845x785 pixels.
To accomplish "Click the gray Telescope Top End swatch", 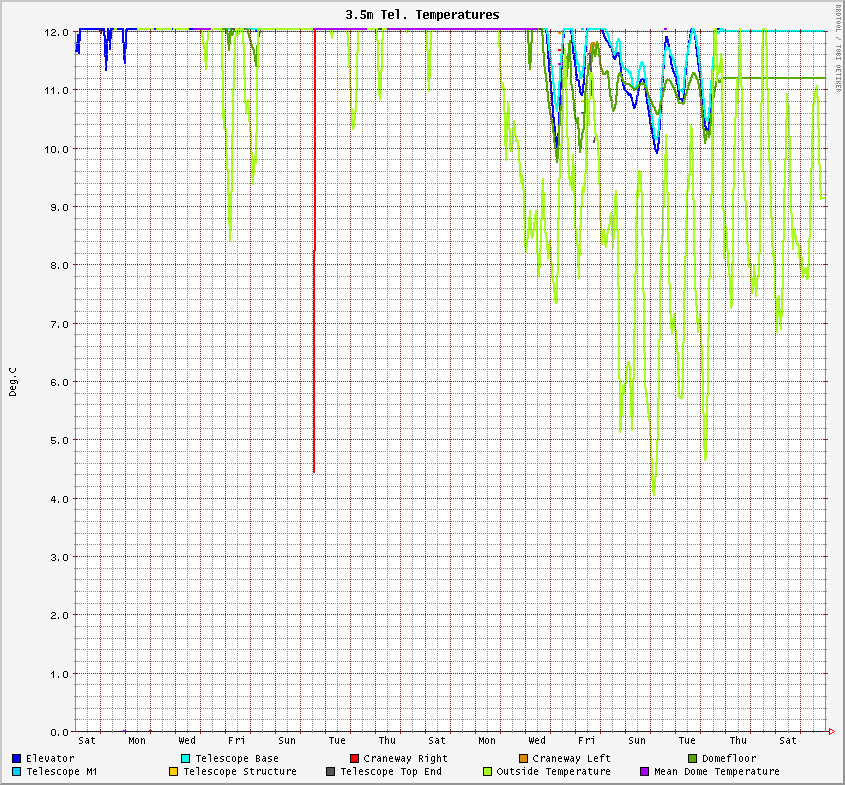I will (x=331, y=772).
